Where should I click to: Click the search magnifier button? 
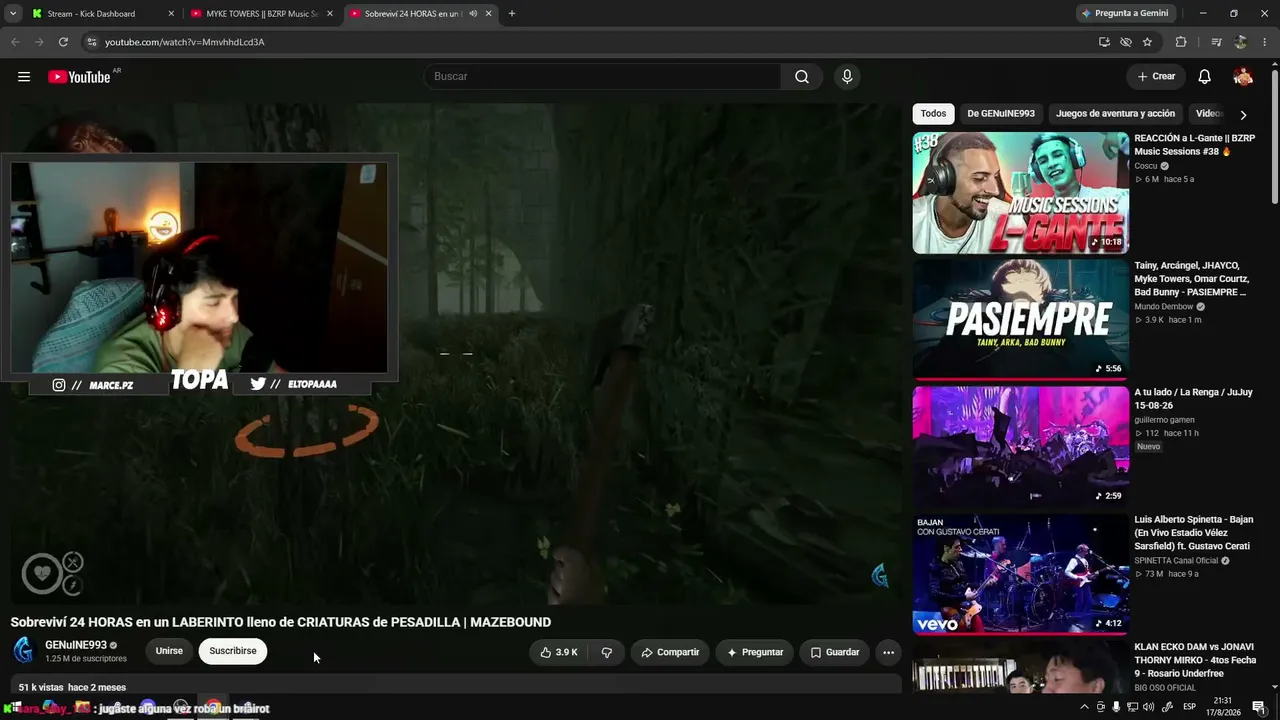click(802, 77)
